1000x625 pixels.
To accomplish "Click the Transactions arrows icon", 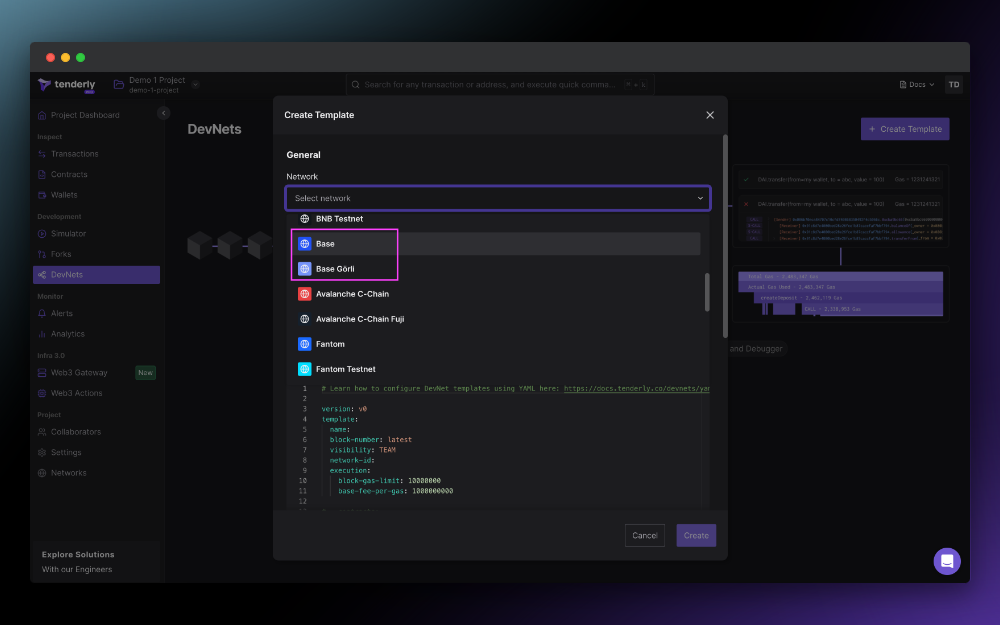I will click(x=42, y=154).
